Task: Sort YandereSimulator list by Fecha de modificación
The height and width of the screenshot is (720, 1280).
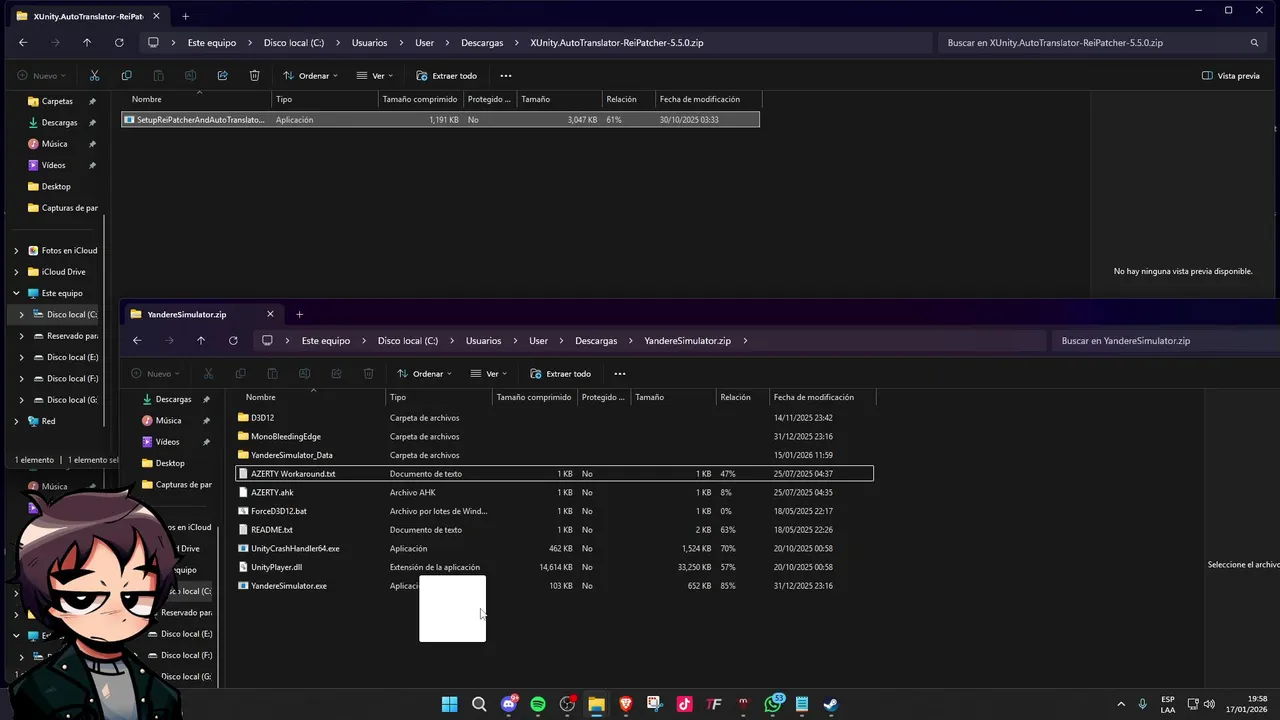Action: [822, 397]
